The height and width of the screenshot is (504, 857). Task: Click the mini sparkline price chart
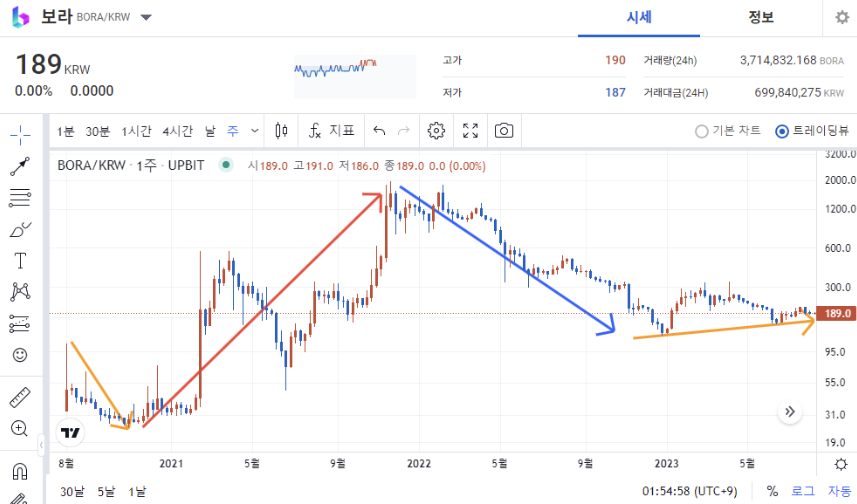(355, 76)
